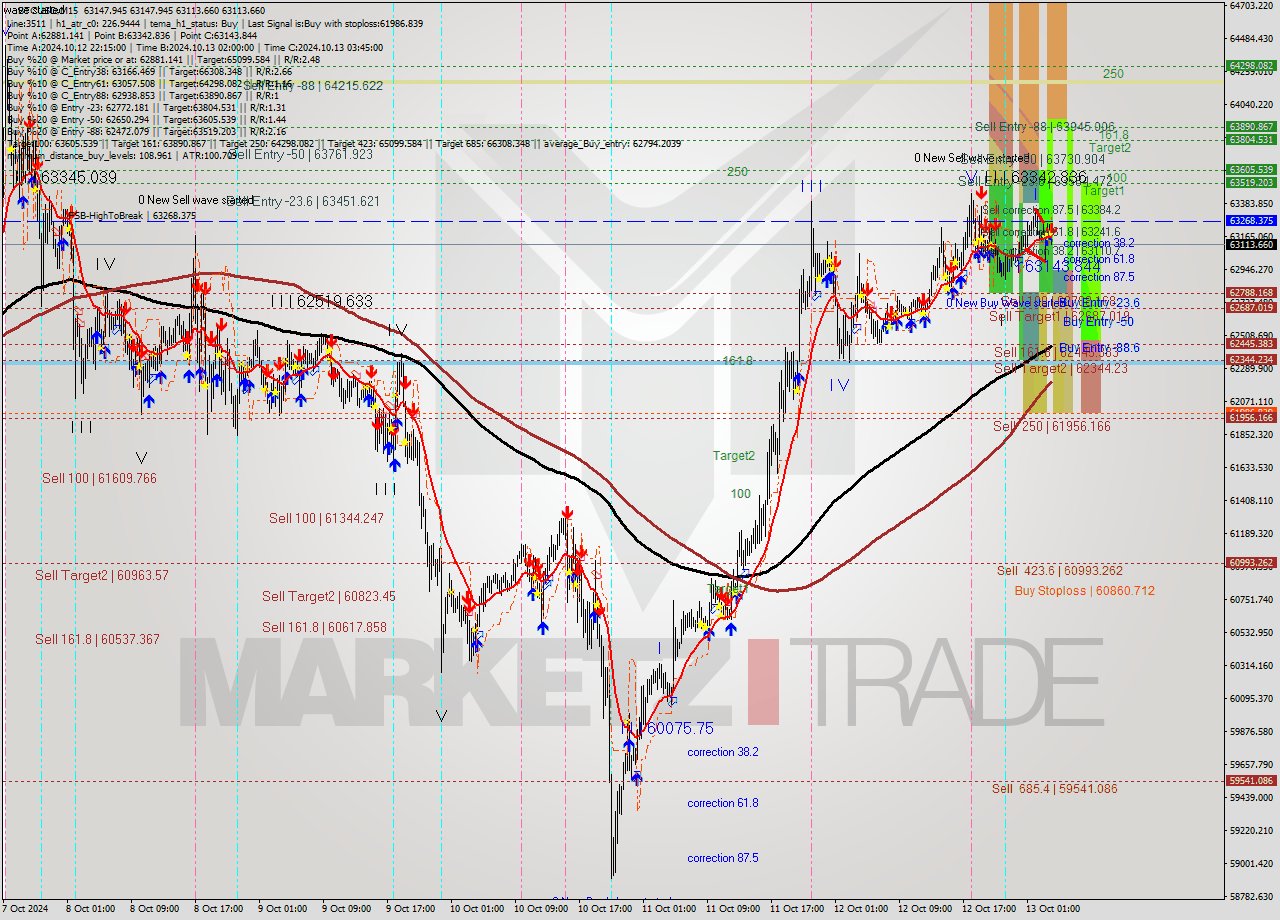This screenshot has width=1280, height=920.
Task: Click 'Sell 161.8 | 60537.367' label
Action: (x=97, y=639)
